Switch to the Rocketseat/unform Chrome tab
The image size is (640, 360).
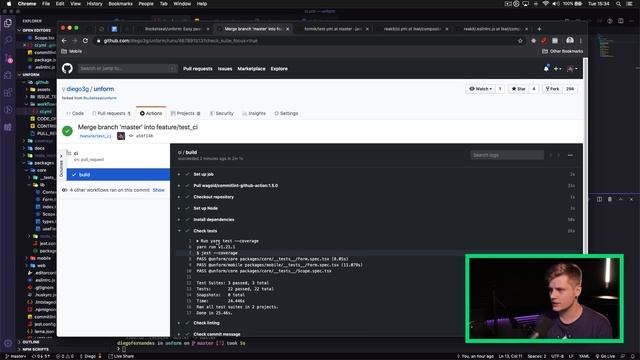(x=173, y=29)
